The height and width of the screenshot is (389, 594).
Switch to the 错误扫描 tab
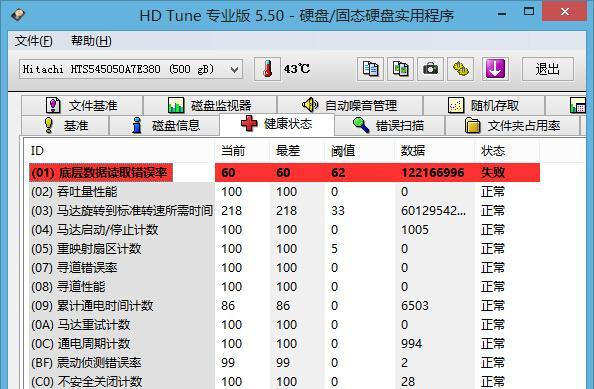tap(389, 125)
